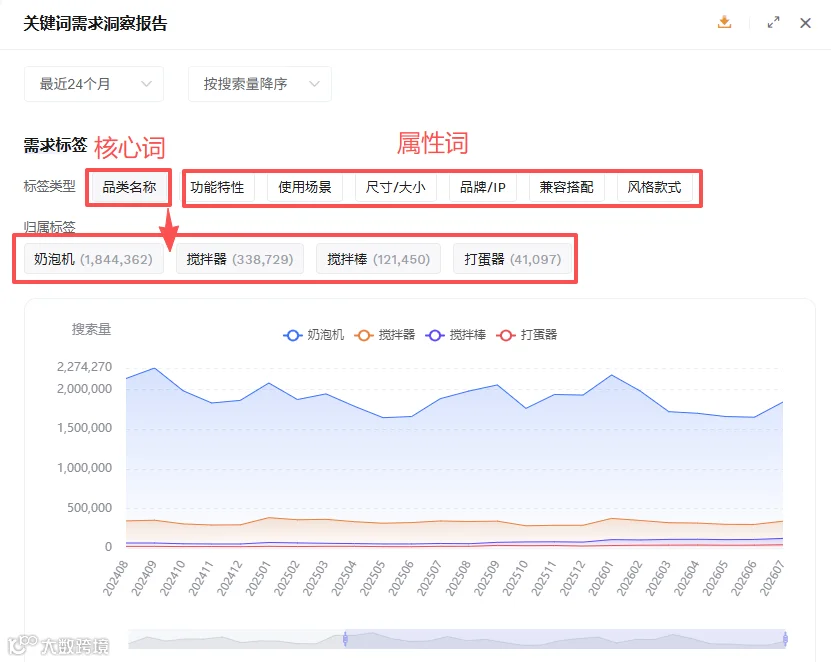Click the 标签类型 label
This screenshot has height=662, width=831.
tap(49, 186)
